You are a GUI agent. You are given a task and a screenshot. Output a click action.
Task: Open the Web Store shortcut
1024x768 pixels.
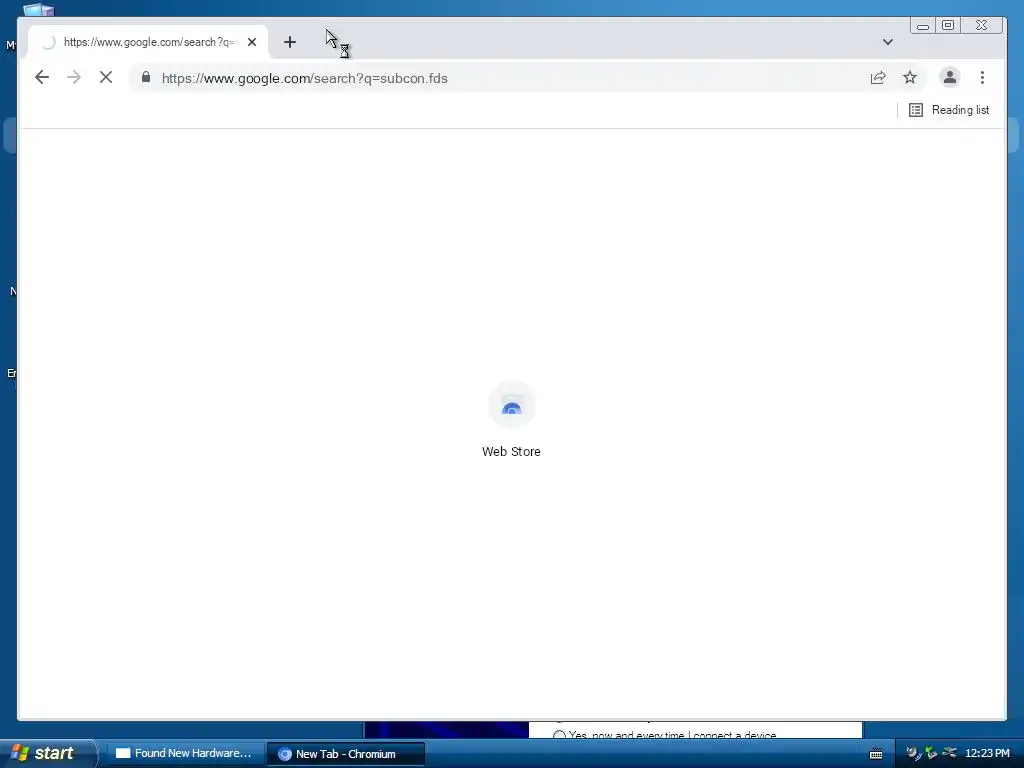pos(511,420)
